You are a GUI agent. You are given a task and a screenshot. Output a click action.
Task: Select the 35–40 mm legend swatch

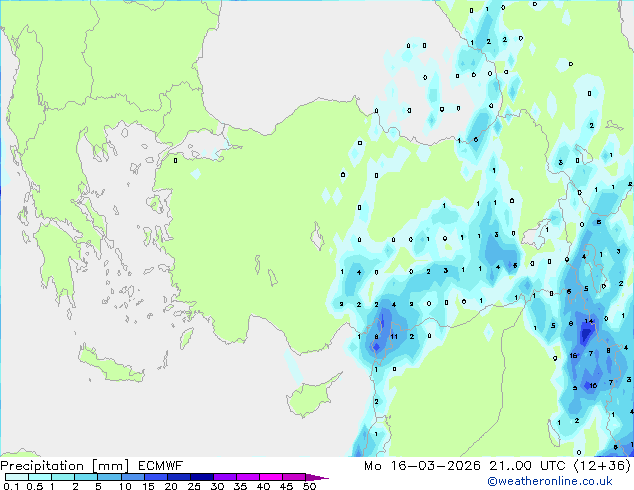pos(248,477)
